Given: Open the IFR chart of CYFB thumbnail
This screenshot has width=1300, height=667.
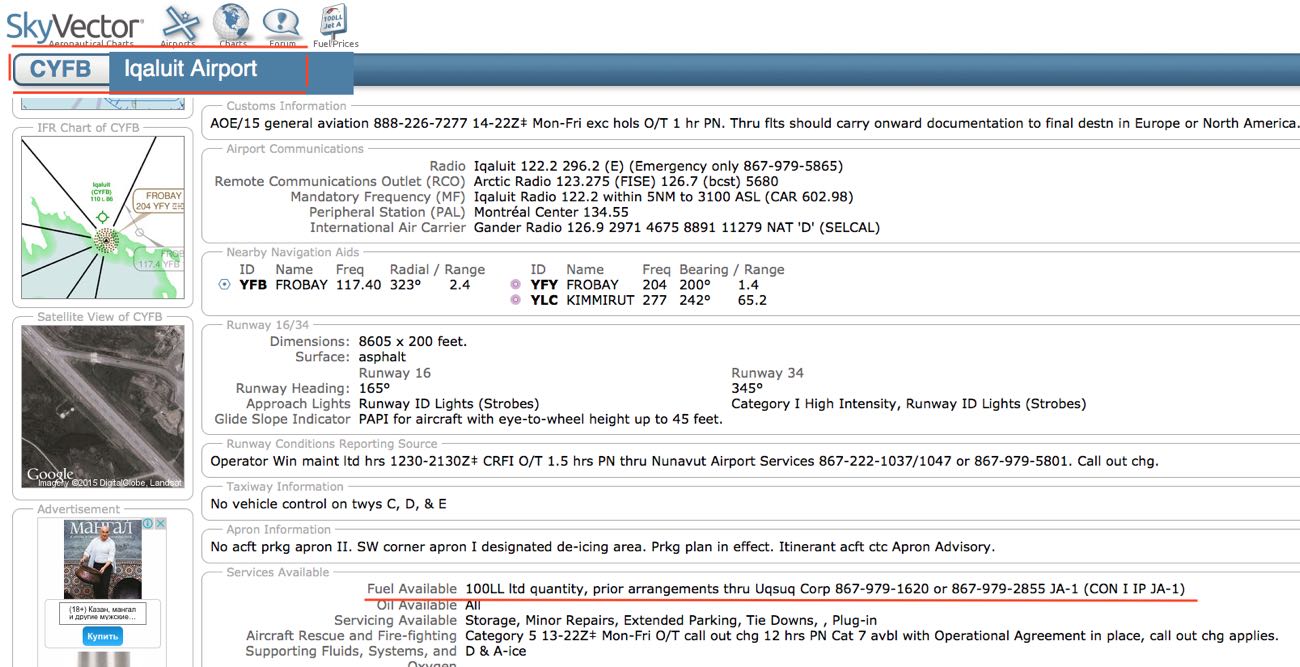Looking at the screenshot, I should click(x=103, y=217).
